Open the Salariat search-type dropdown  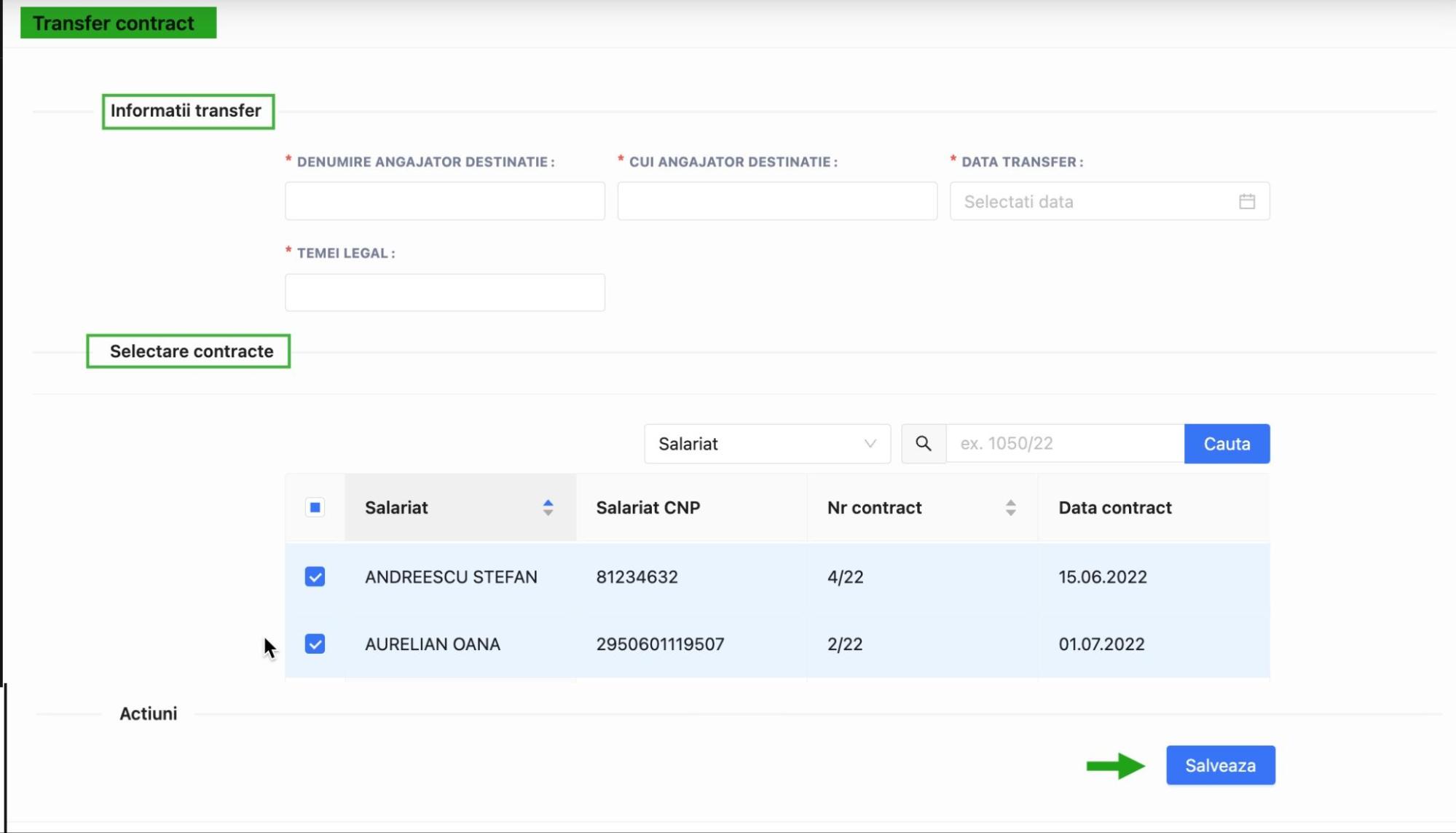(x=767, y=444)
